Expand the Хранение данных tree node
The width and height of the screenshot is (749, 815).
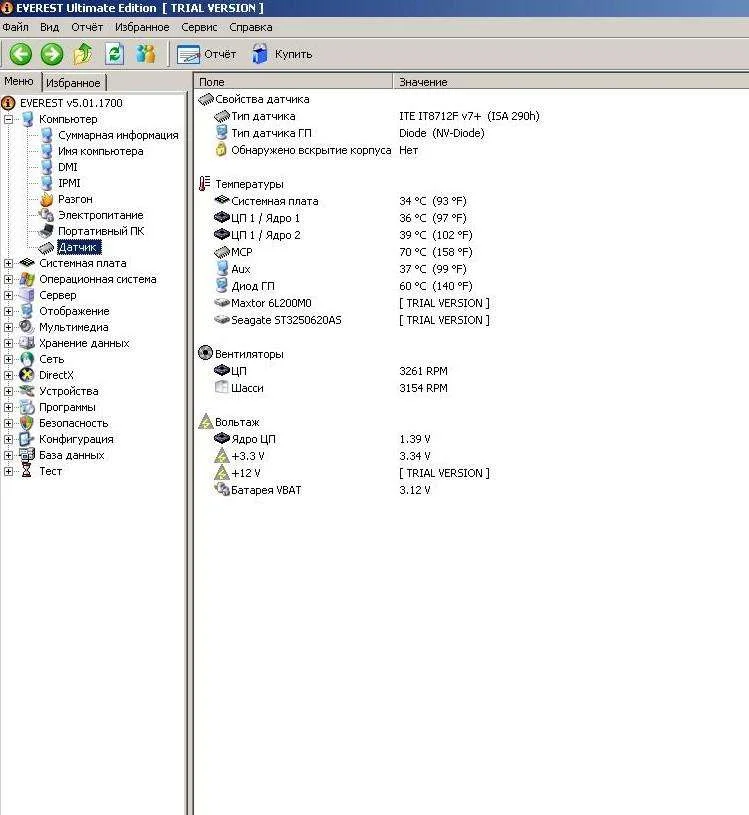(8, 343)
